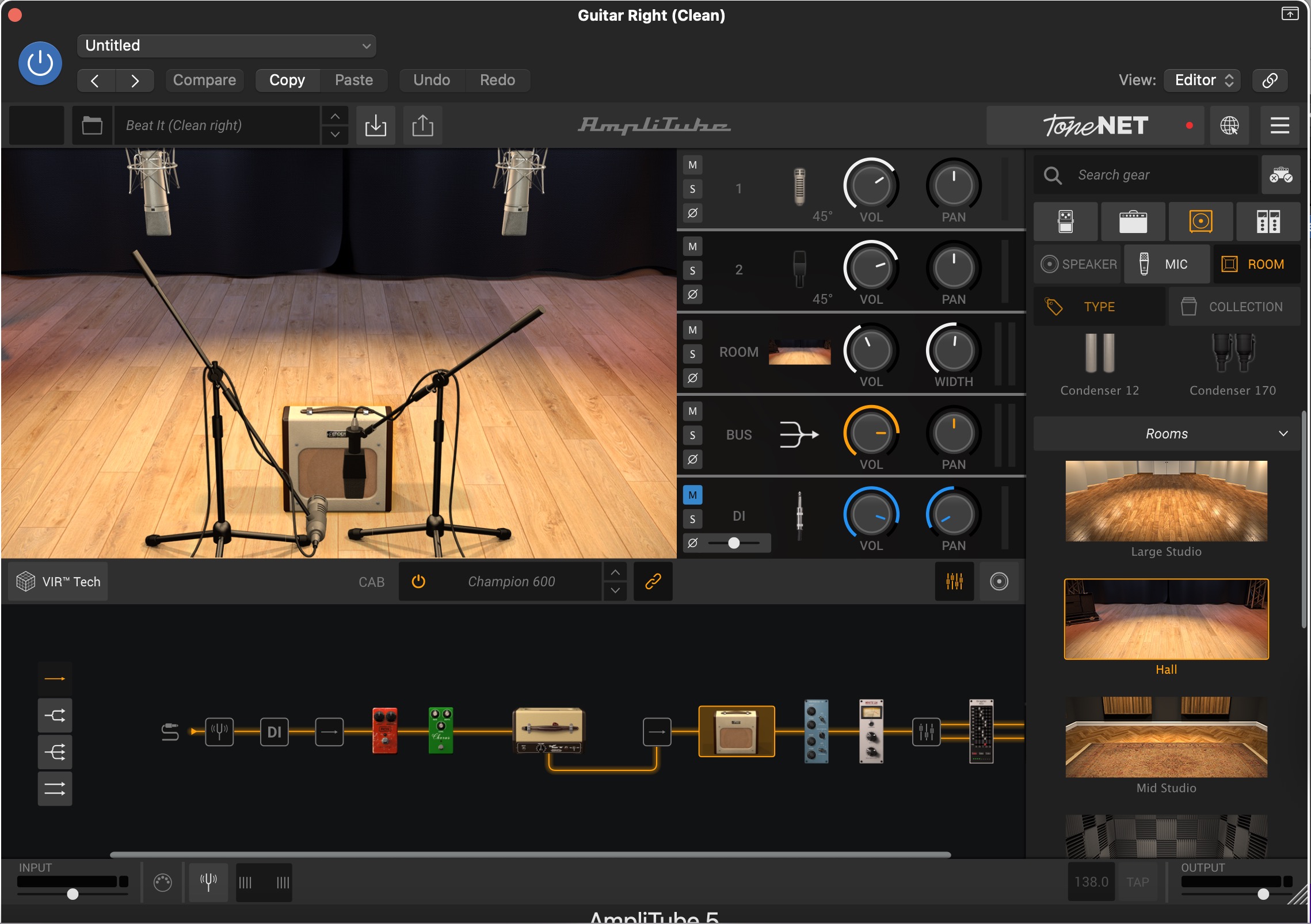Click the tuner block in signal chain
Image resolution: width=1311 pixels, height=924 pixels.
click(219, 732)
